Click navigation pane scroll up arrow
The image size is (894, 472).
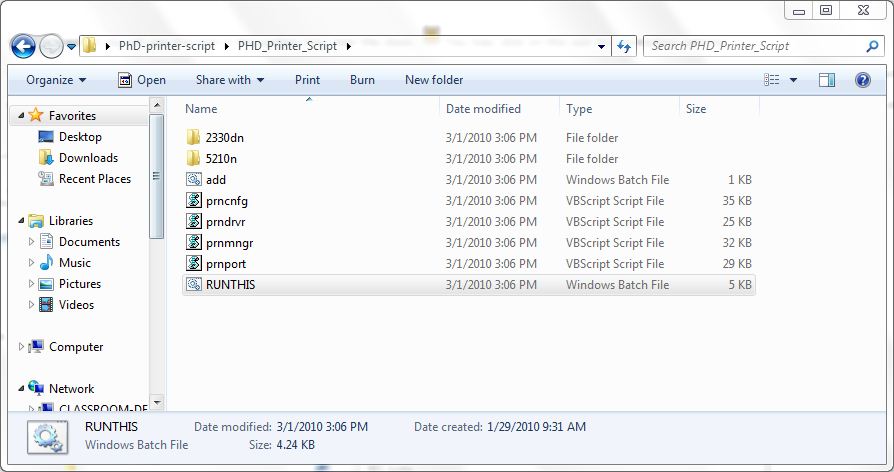pyautogui.click(x=157, y=105)
